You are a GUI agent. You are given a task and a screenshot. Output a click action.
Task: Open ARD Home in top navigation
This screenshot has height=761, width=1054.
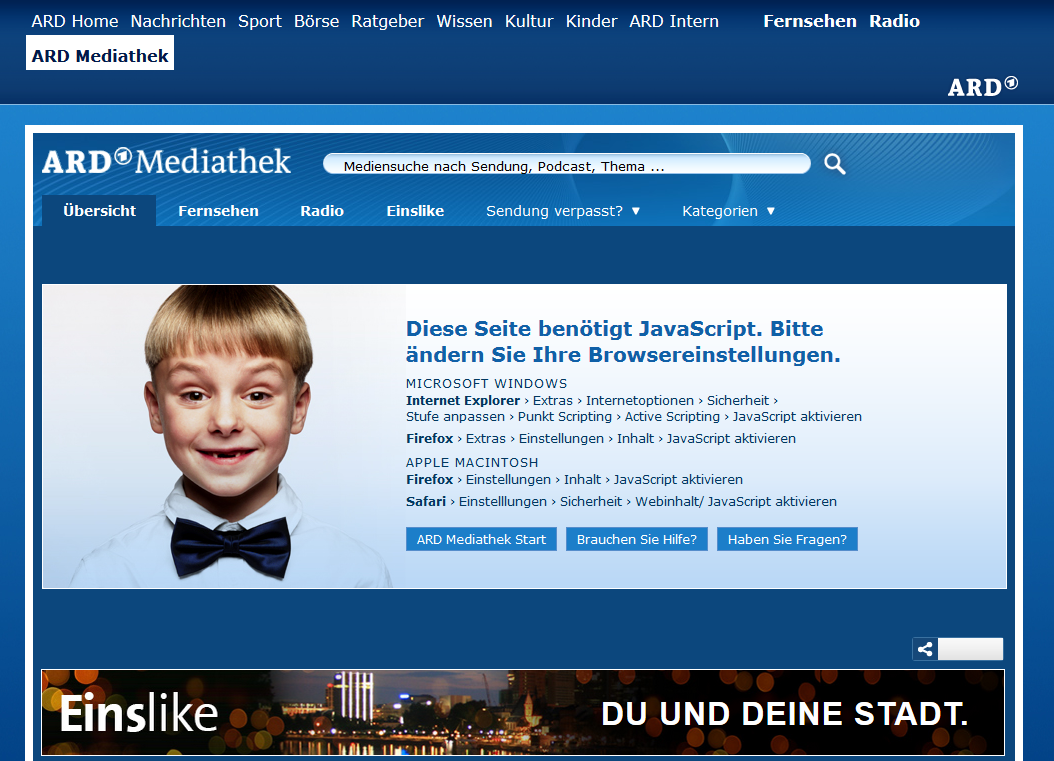point(75,22)
